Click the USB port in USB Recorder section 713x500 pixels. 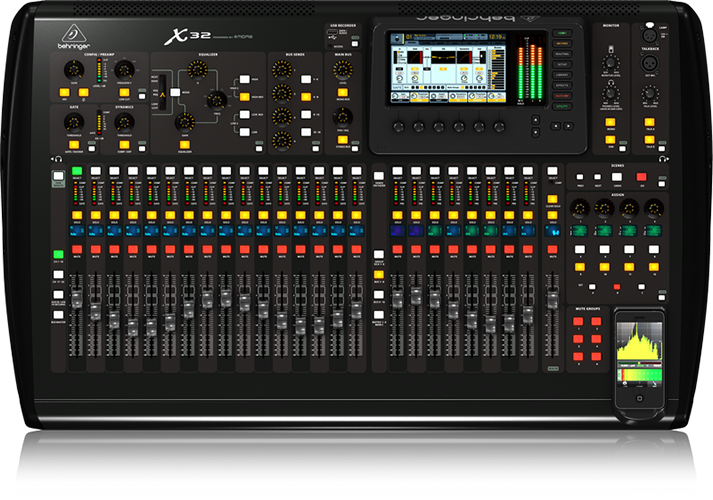pos(332,32)
